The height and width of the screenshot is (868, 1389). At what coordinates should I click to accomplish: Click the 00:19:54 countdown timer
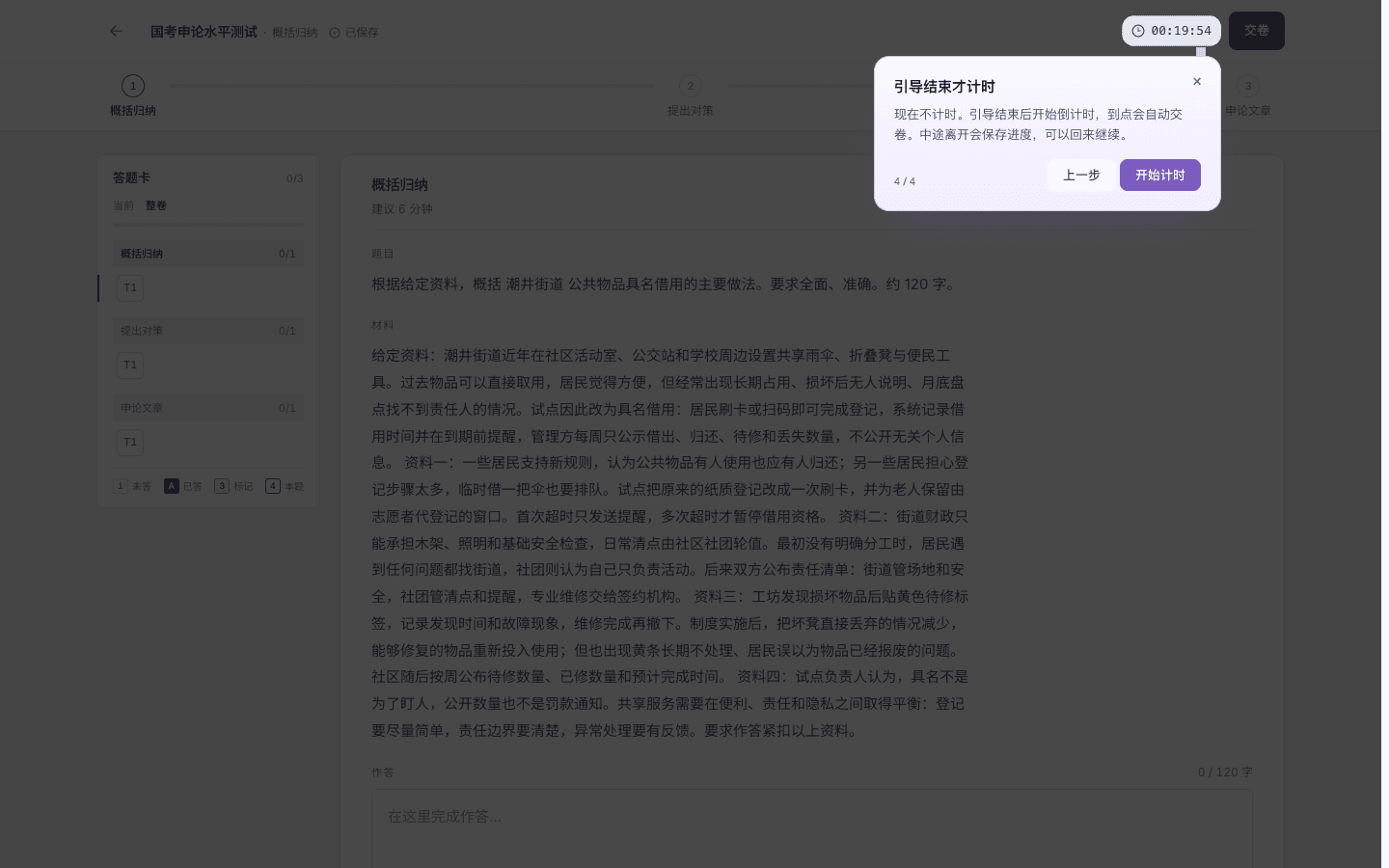tap(1172, 31)
